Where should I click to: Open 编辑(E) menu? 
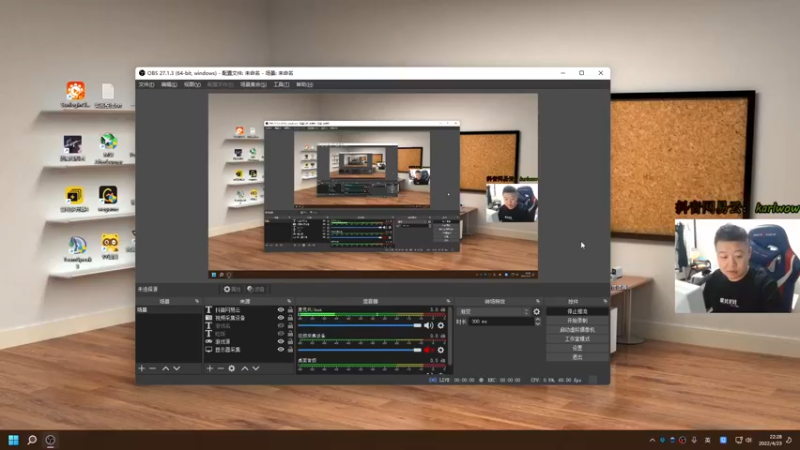[x=169, y=85]
